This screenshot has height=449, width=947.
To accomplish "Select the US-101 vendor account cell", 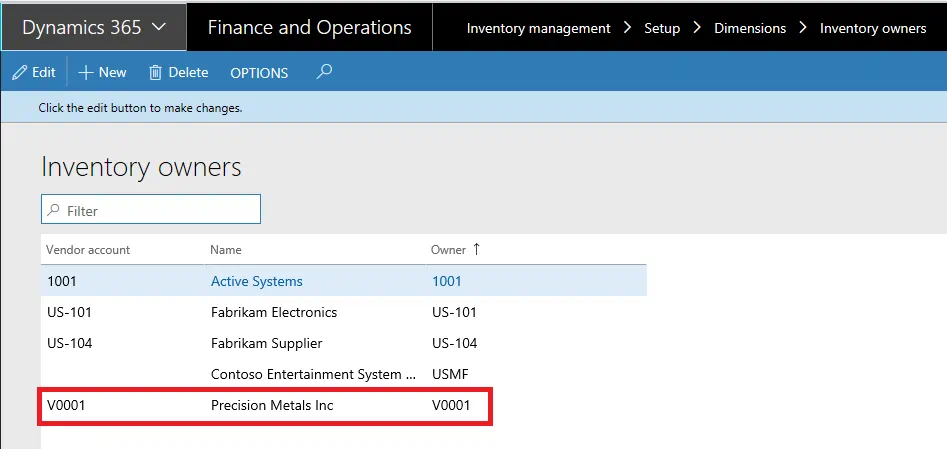I will coord(69,312).
